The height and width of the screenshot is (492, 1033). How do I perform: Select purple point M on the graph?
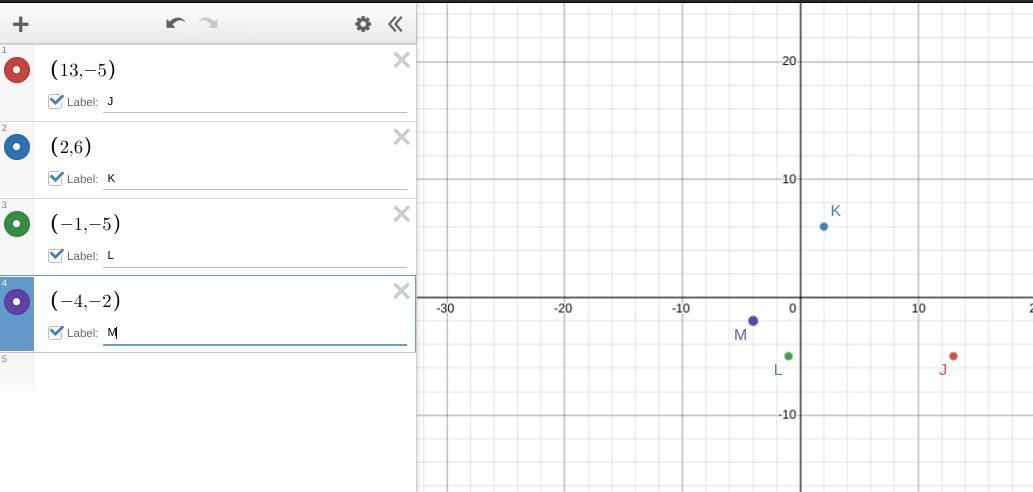753,321
